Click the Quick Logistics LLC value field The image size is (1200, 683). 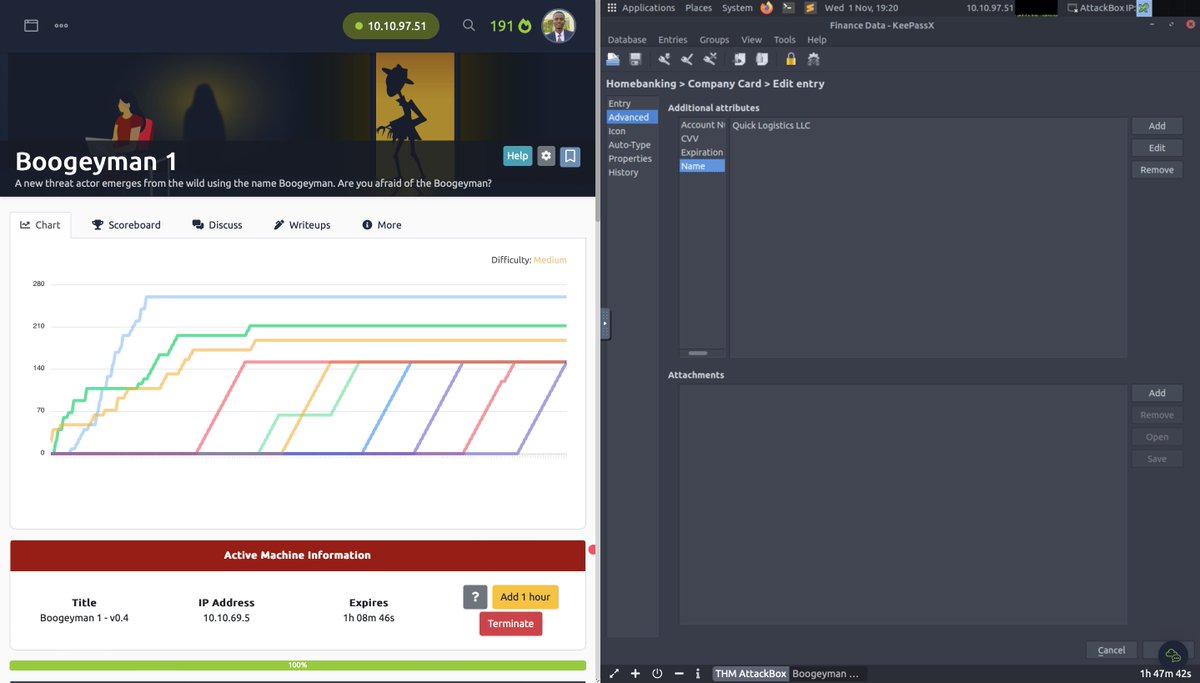pyautogui.click(x=928, y=238)
